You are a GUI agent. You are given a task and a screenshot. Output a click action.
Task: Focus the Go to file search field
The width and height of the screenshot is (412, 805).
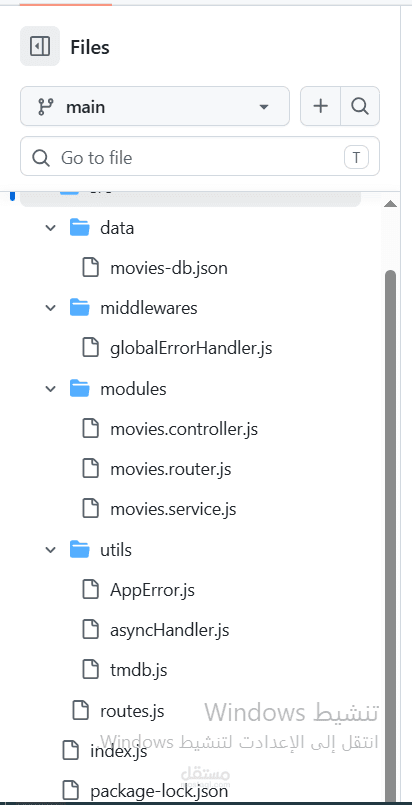tap(200, 157)
